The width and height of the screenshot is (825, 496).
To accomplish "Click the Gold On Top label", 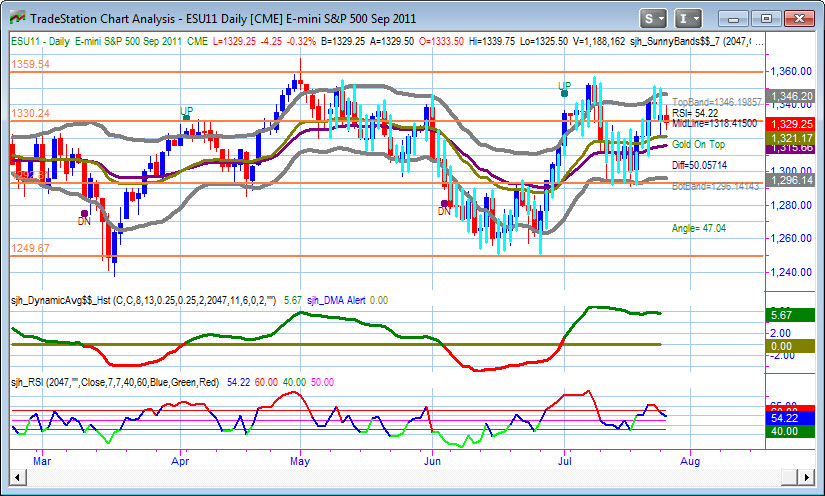I will (x=698, y=144).
